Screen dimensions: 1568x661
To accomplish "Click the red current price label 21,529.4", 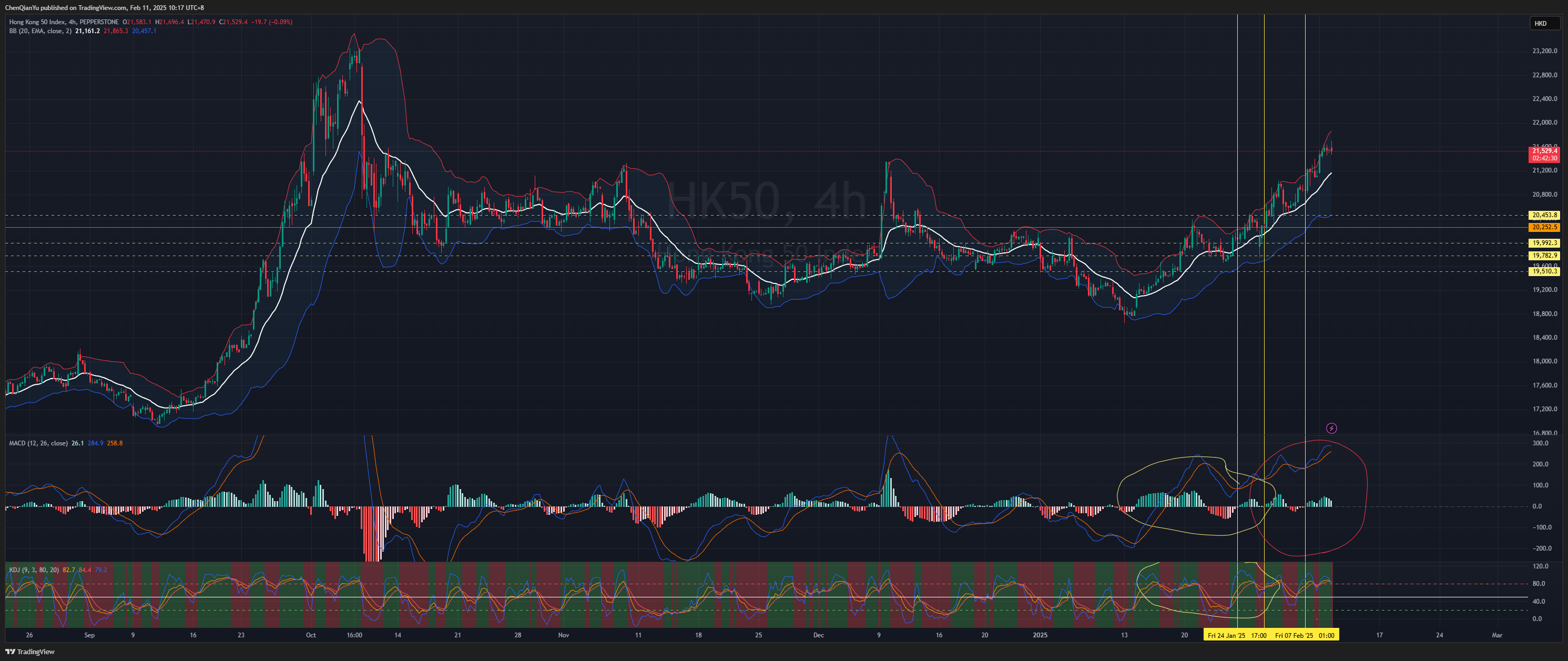I will point(1545,151).
